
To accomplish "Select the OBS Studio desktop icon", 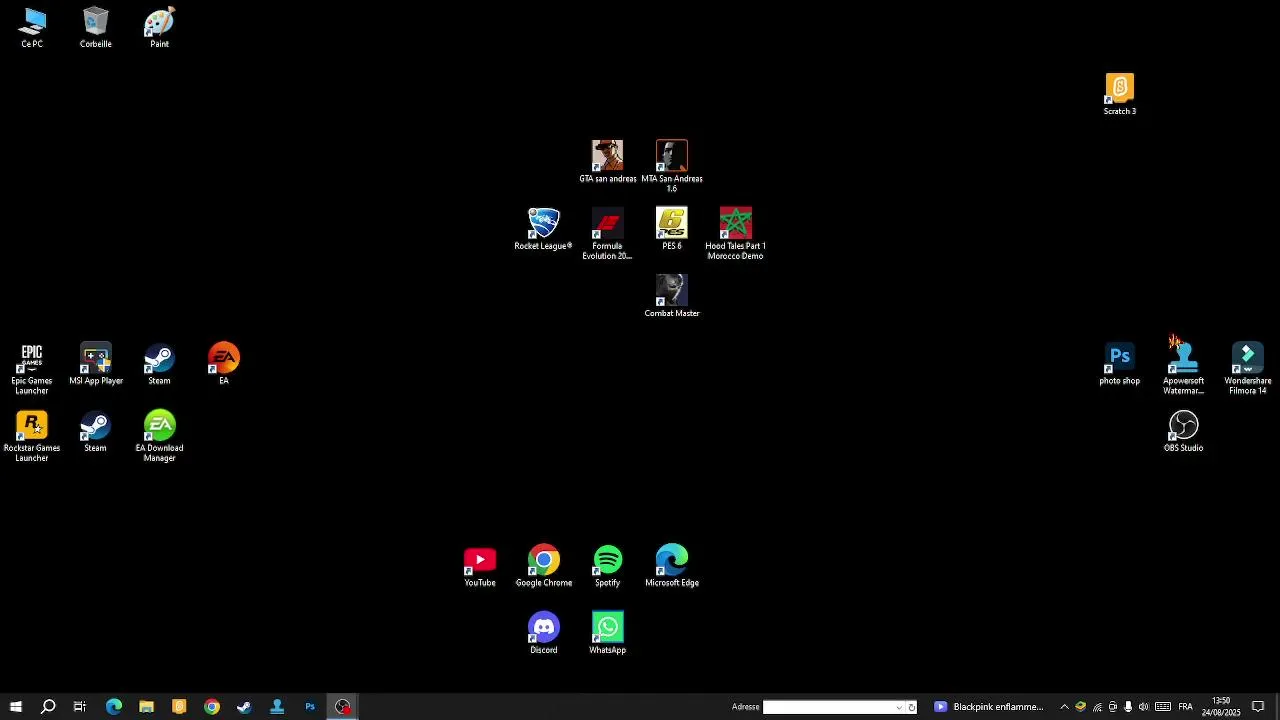I will [x=1184, y=431].
